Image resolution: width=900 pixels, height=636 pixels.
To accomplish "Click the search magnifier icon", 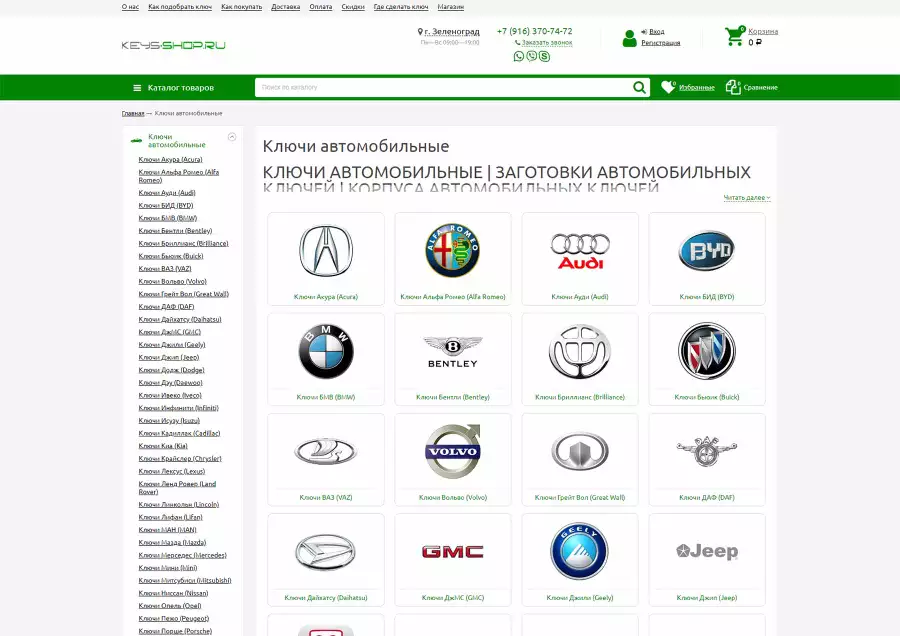I will [x=639, y=87].
